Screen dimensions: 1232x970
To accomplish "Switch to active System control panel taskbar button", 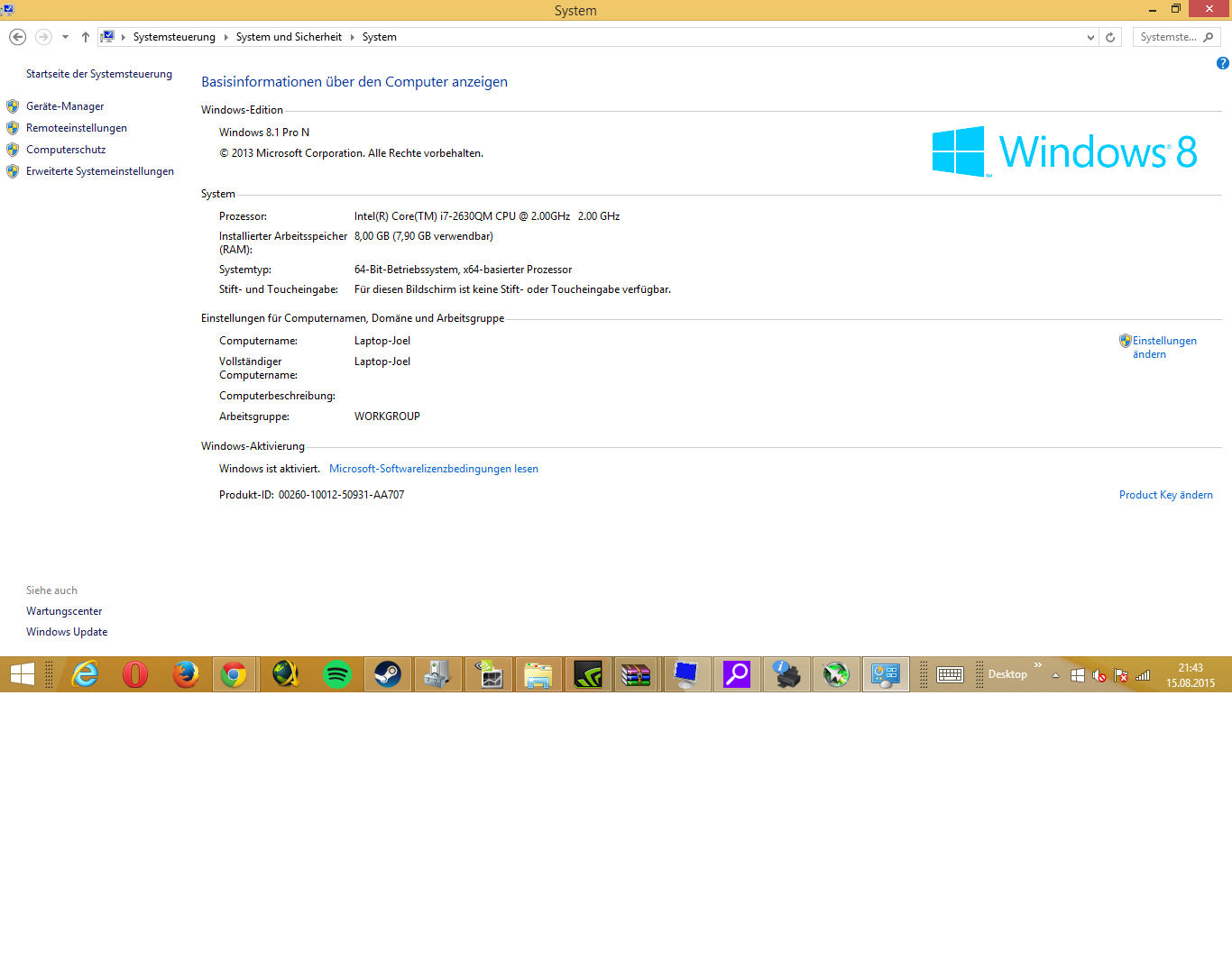I will [886, 674].
